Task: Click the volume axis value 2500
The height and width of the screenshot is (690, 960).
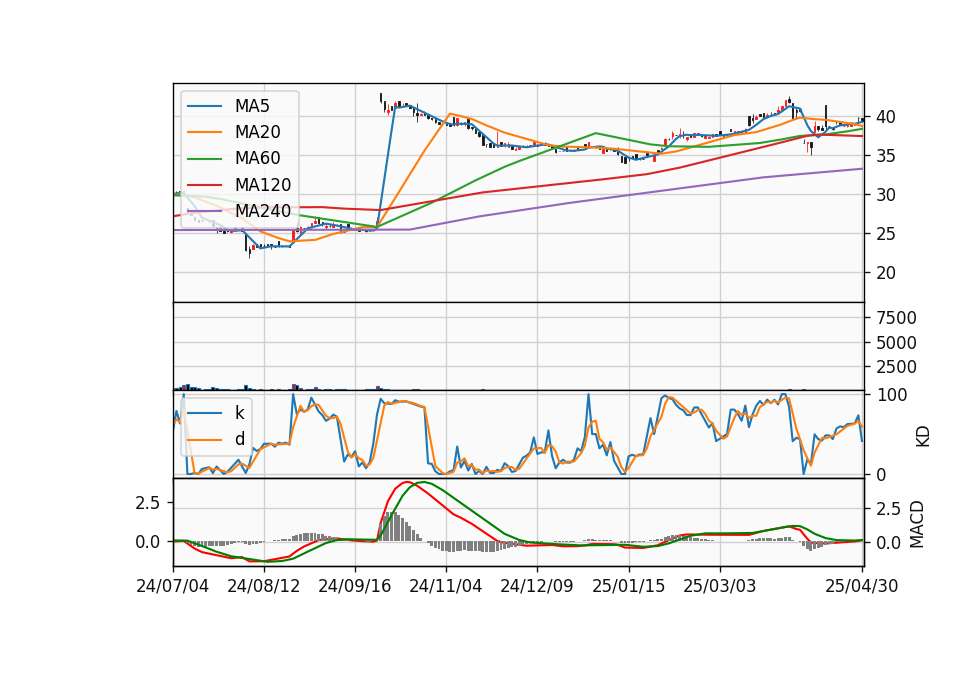Action: 896,367
